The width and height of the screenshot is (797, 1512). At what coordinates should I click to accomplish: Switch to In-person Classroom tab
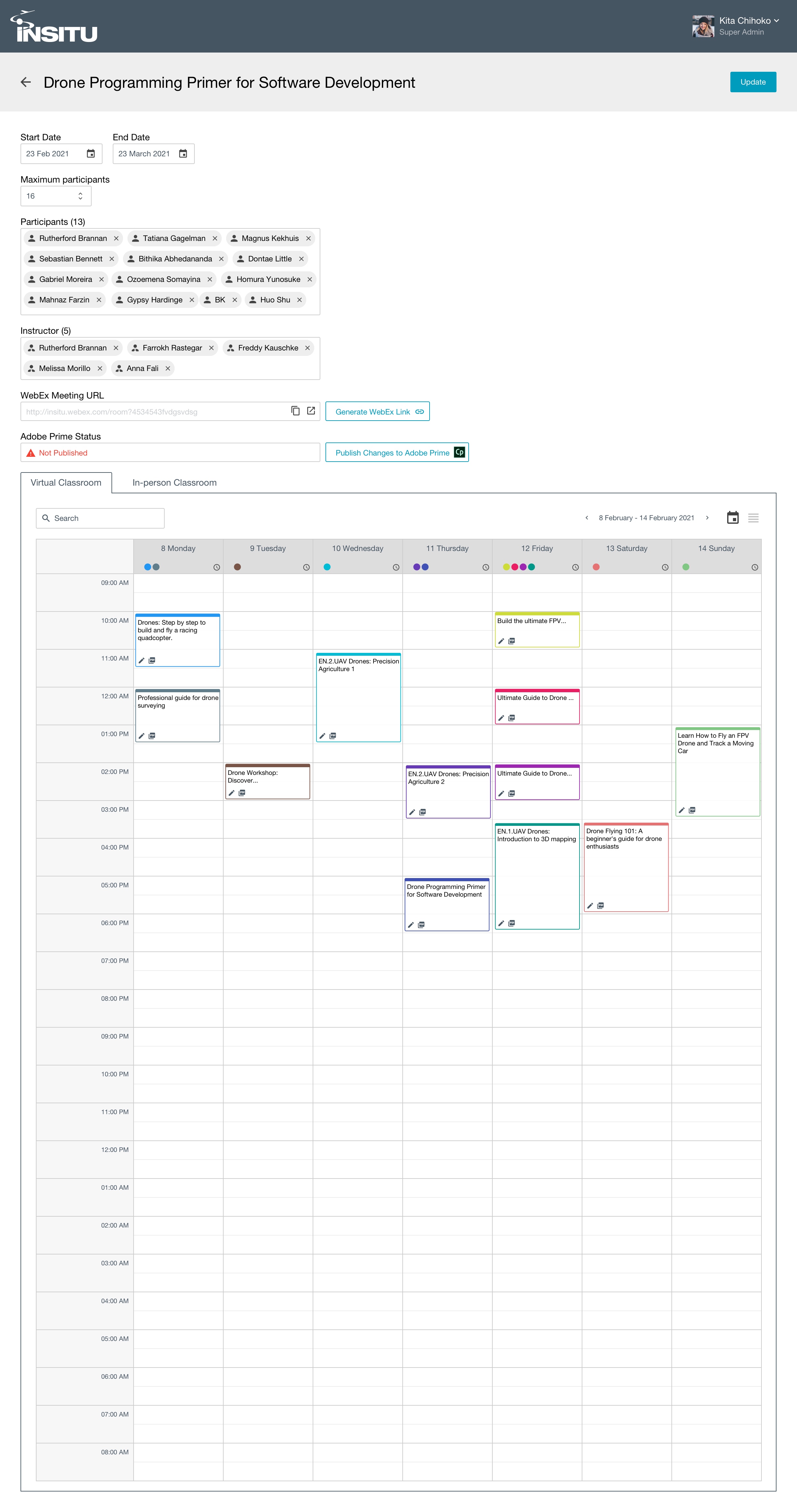(x=174, y=482)
